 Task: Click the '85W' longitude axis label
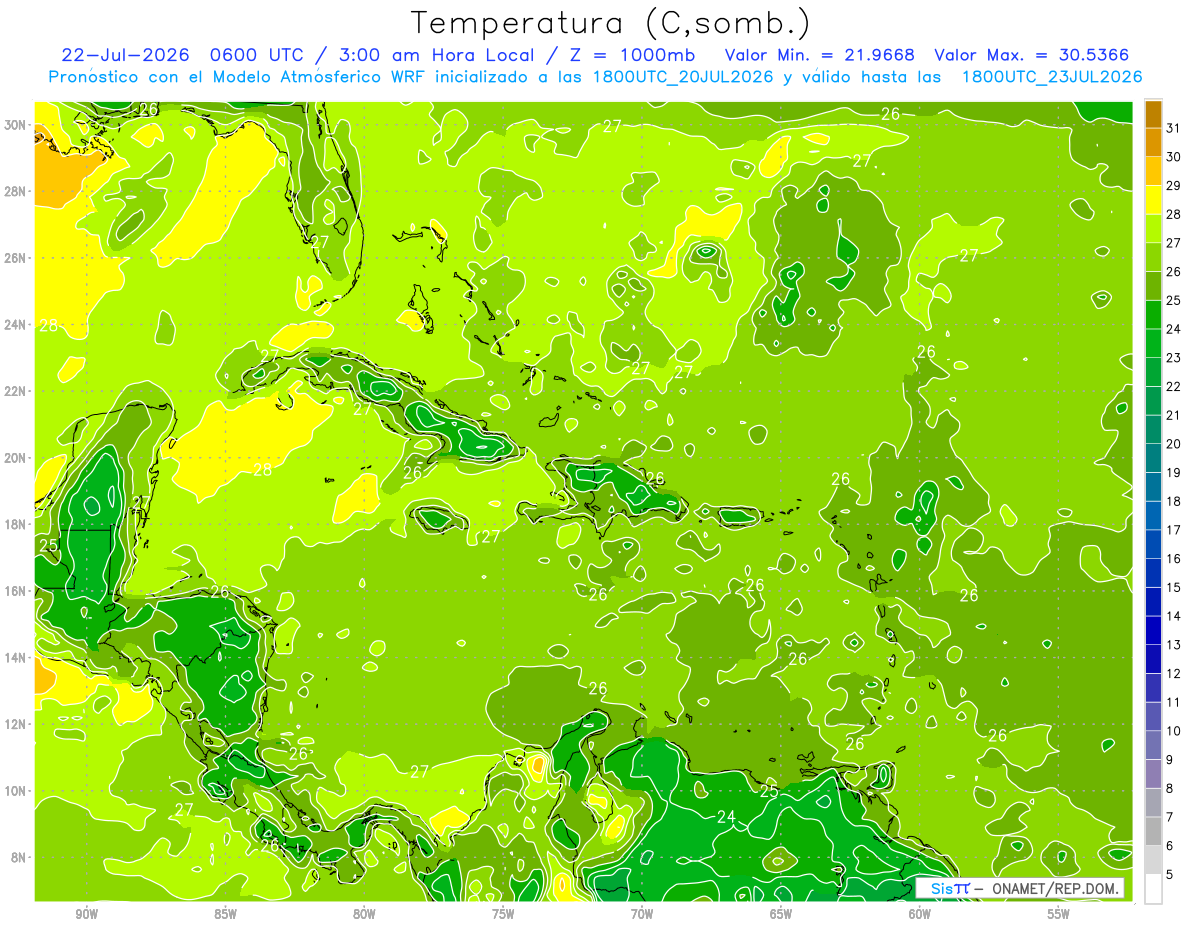pyautogui.click(x=225, y=914)
